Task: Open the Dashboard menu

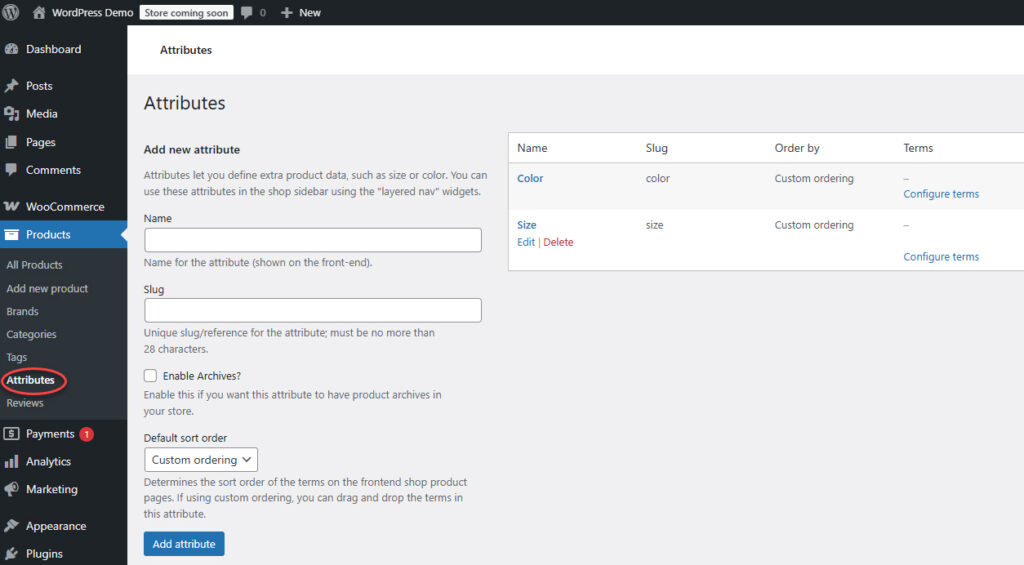Action: 54,49
